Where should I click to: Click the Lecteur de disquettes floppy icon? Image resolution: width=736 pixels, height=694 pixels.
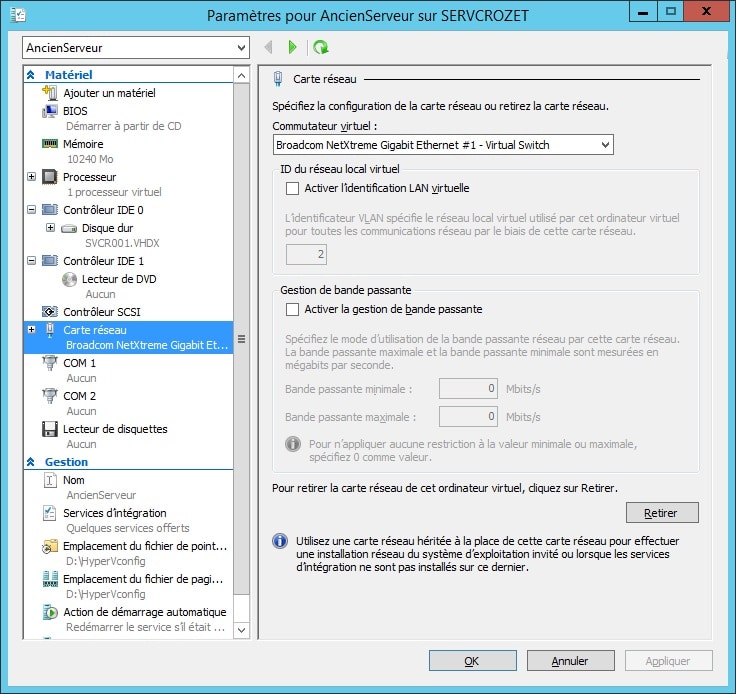pos(50,429)
